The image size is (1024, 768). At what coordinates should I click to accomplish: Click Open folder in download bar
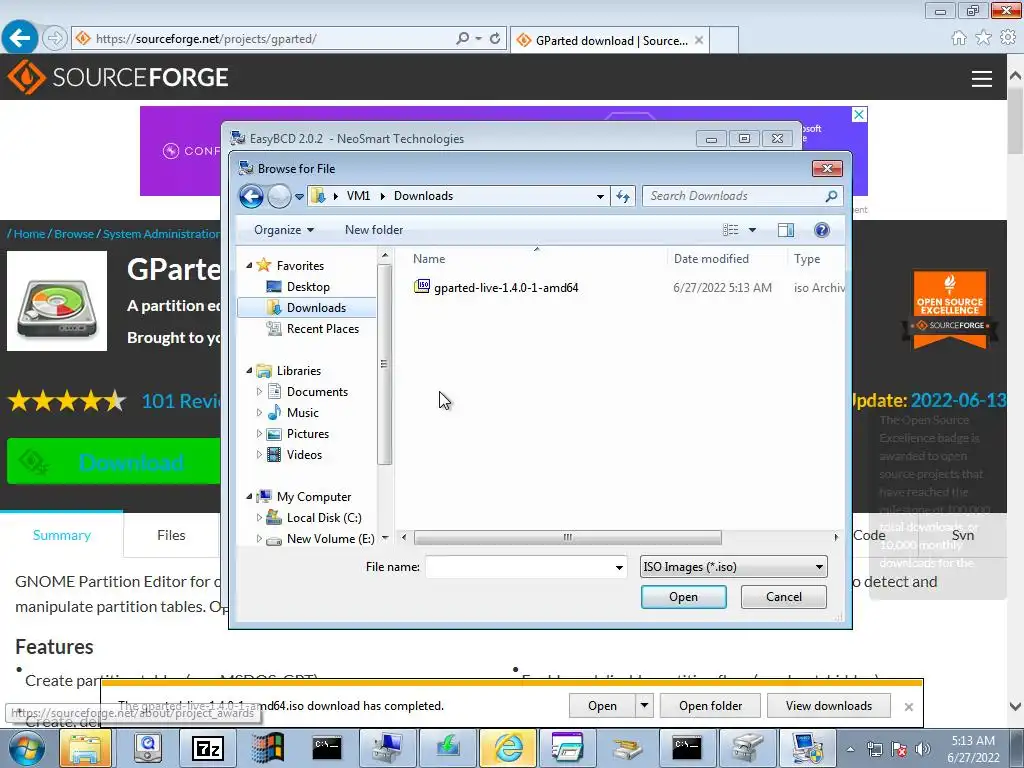tap(710, 706)
